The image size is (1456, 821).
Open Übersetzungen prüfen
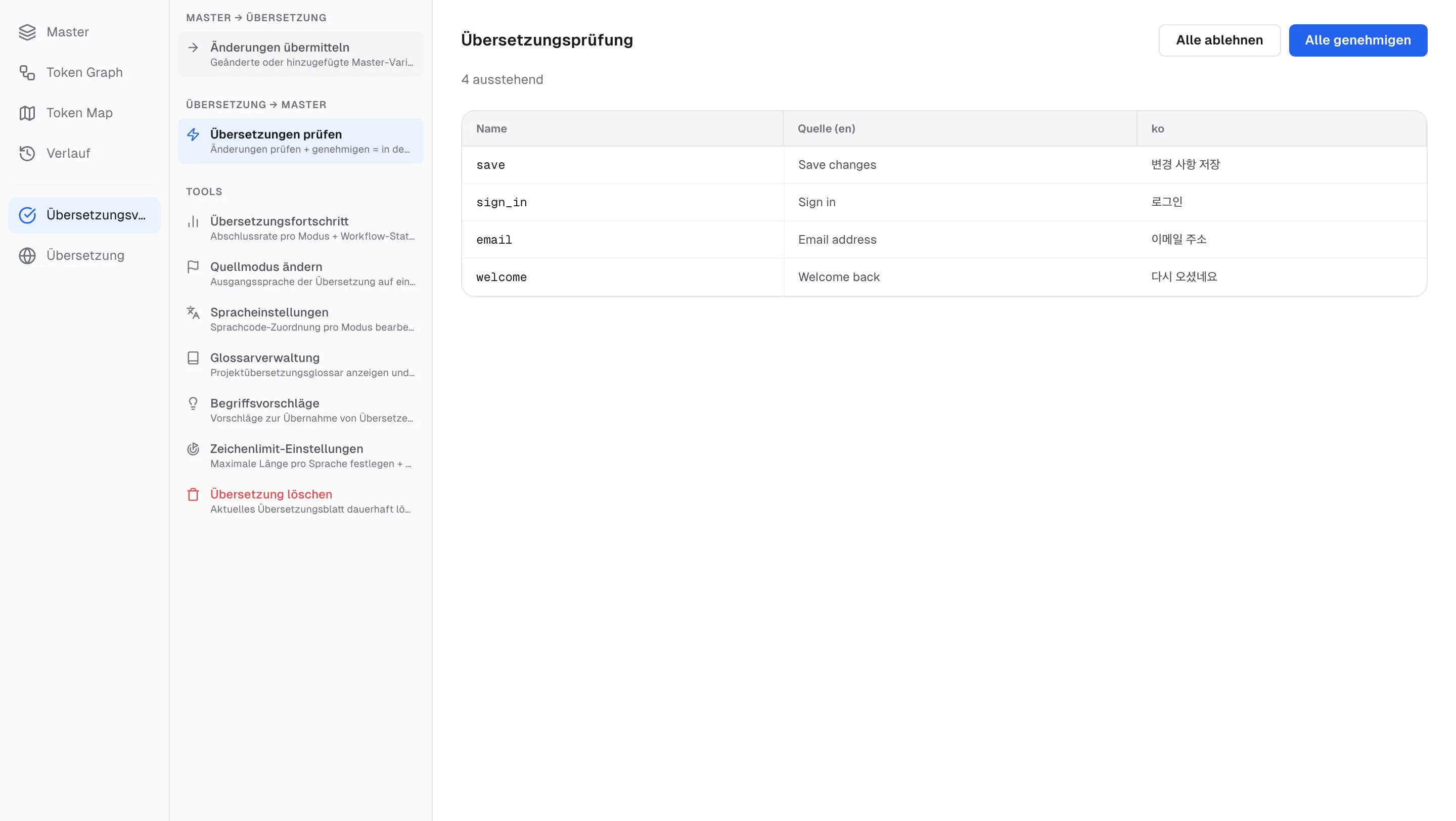coord(301,141)
